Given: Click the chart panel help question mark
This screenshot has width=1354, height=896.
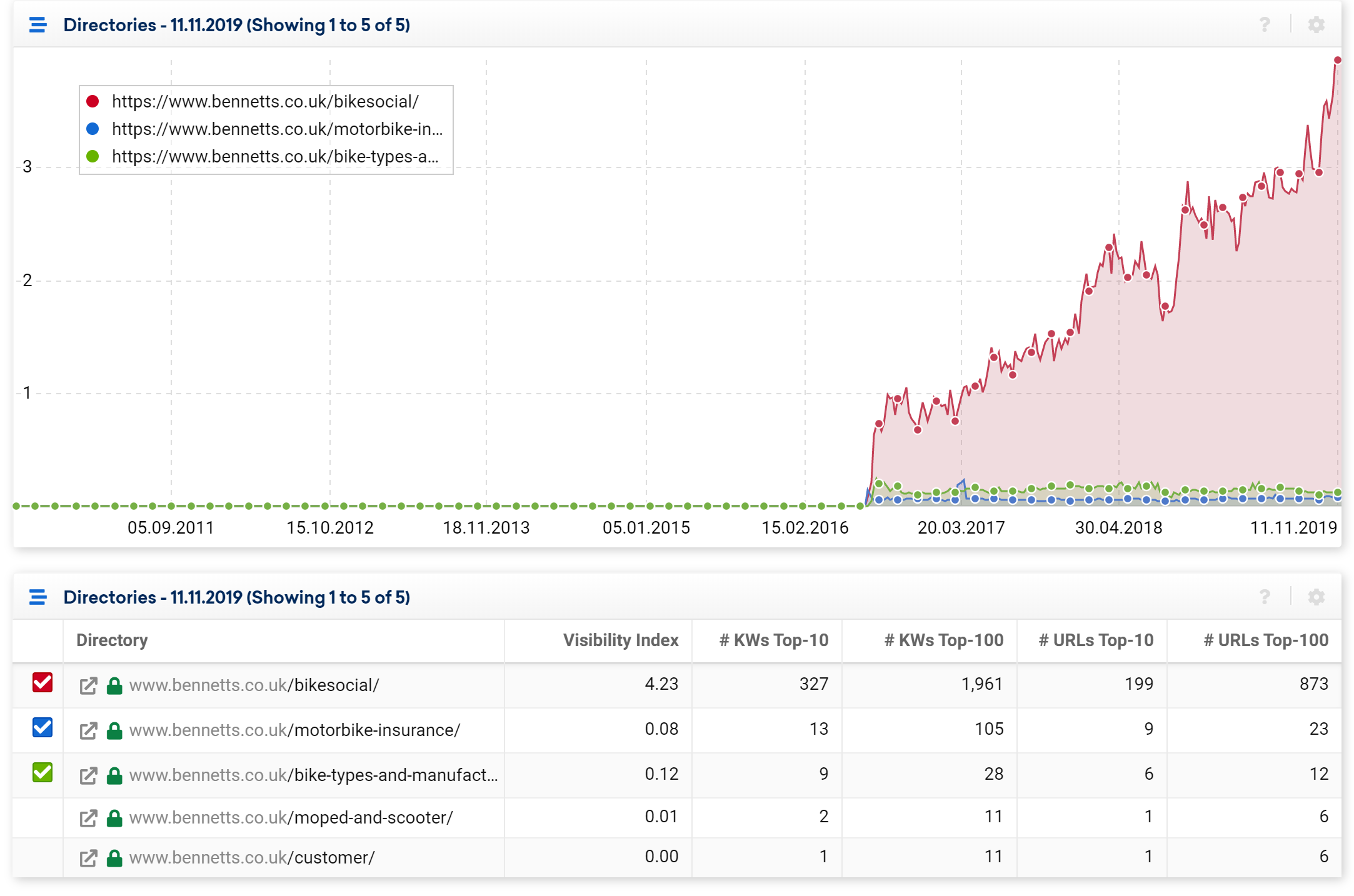Looking at the screenshot, I should click(1265, 25).
